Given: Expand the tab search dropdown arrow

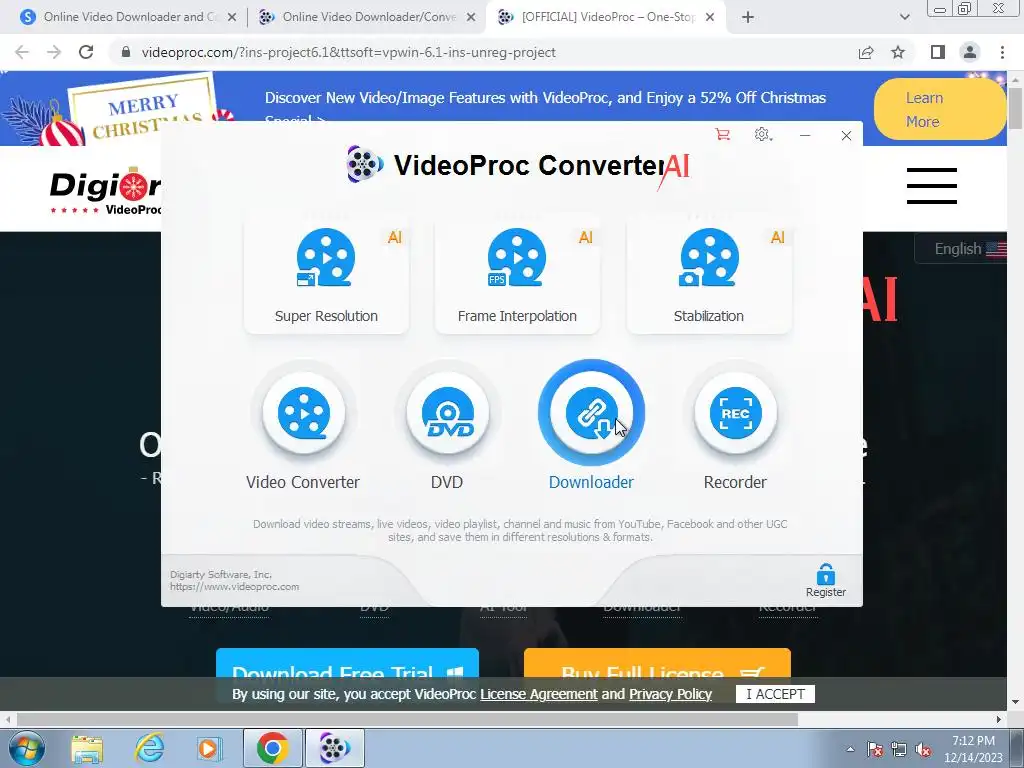Looking at the screenshot, I should tap(904, 17).
